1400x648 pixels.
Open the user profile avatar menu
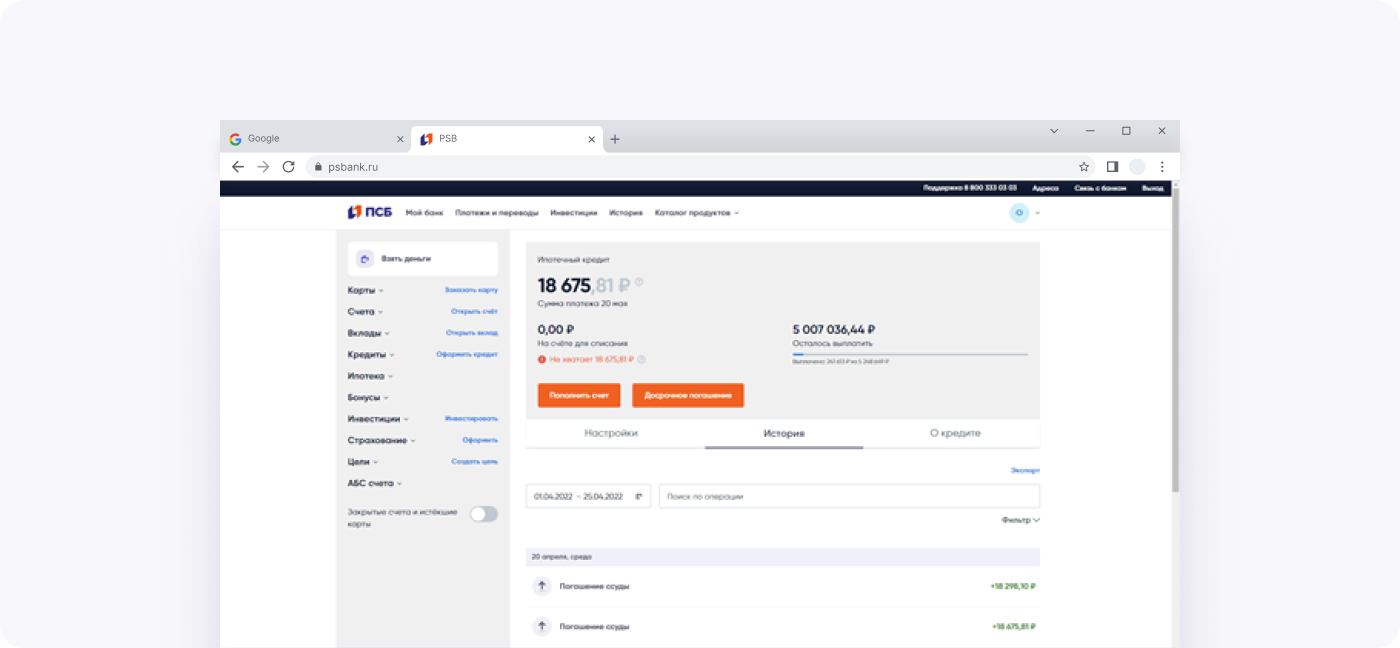[1019, 213]
